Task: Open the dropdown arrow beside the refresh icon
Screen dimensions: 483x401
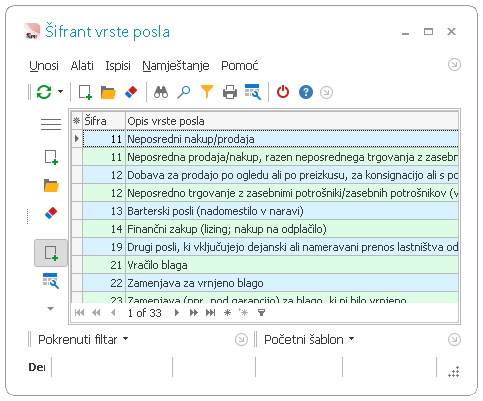Action: pos(60,91)
